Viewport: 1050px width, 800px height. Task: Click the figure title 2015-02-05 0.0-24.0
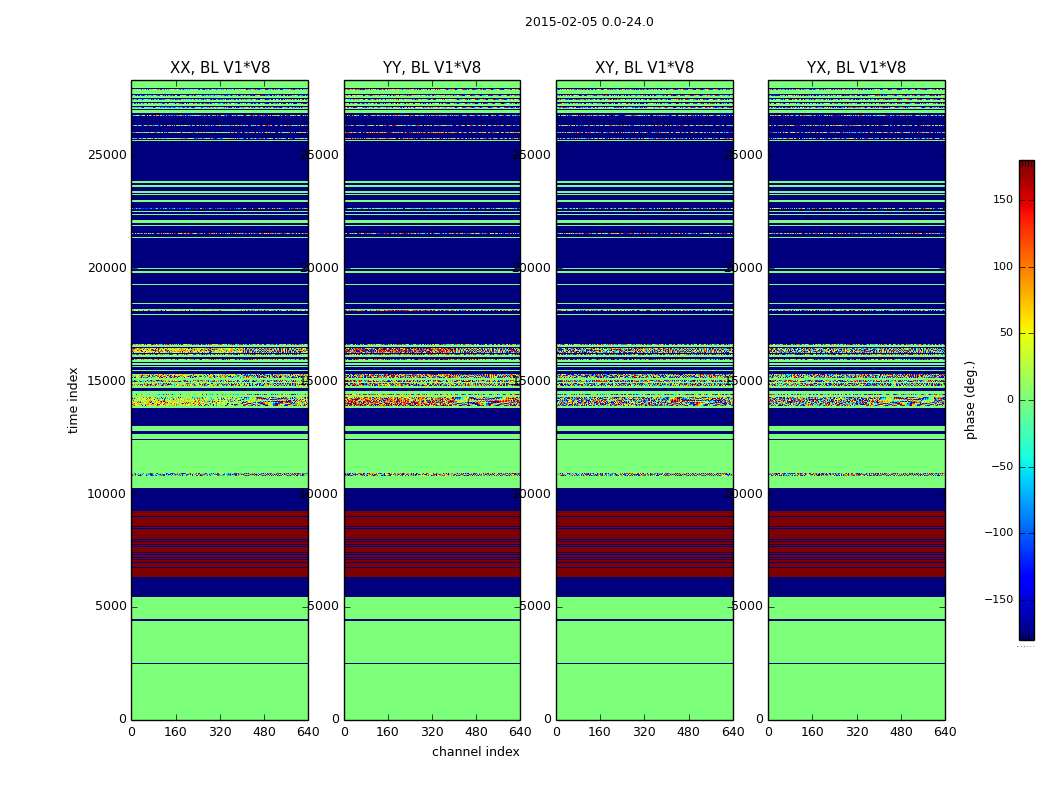(x=589, y=22)
